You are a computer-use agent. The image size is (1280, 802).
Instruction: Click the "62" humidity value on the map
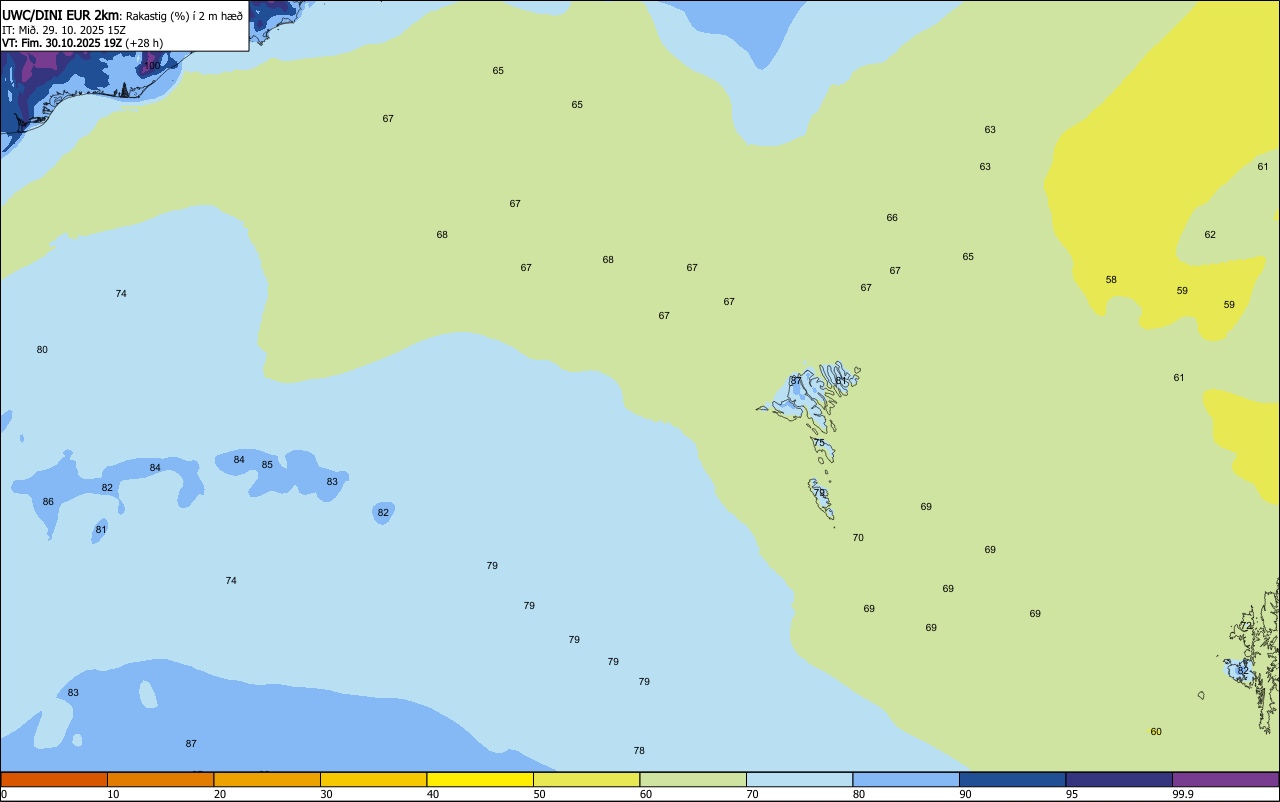tap(1210, 235)
